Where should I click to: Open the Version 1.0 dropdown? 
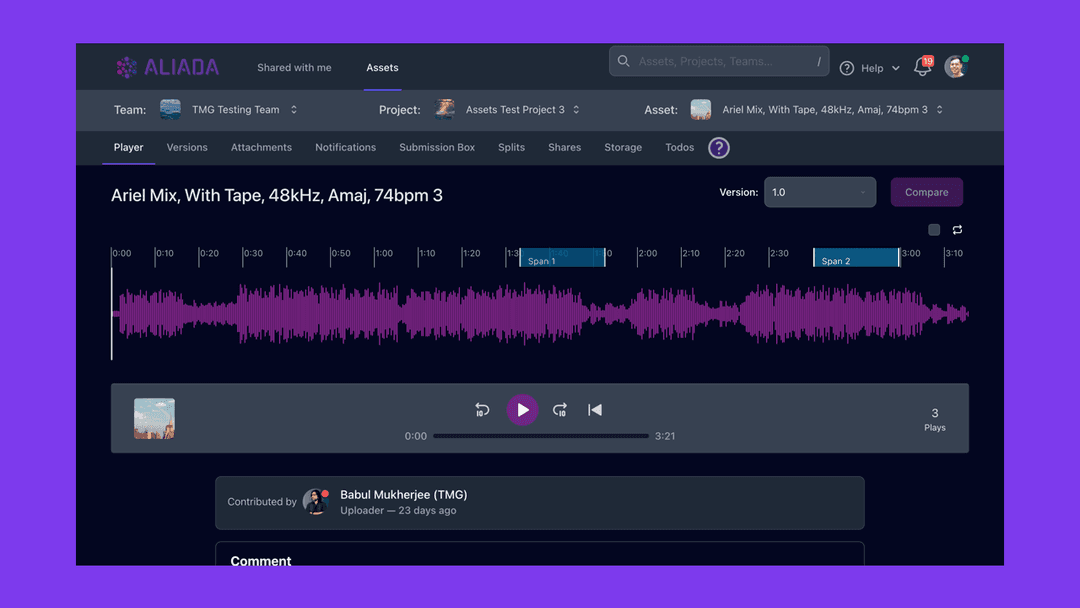pos(819,192)
